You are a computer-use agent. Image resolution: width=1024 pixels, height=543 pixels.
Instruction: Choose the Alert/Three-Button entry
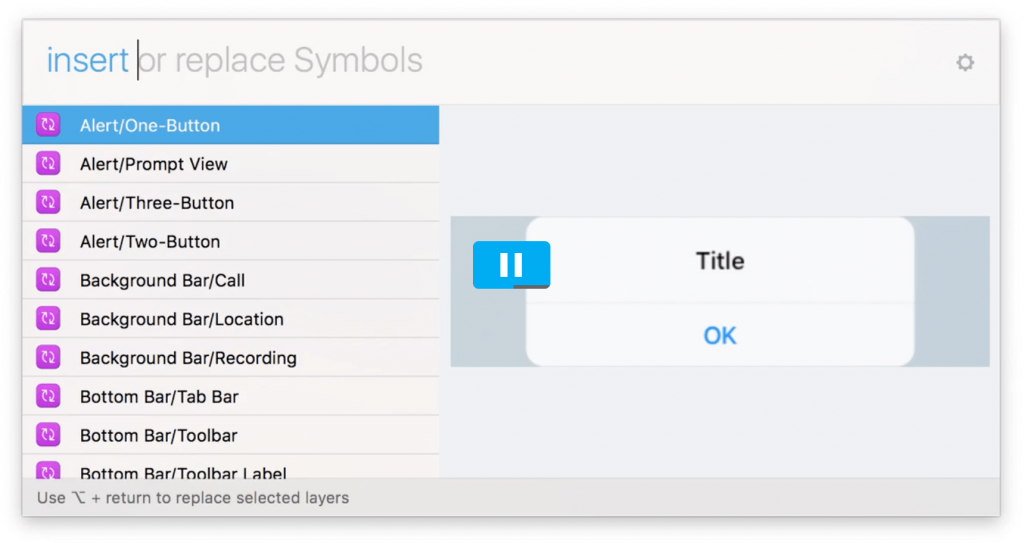click(157, 203)
